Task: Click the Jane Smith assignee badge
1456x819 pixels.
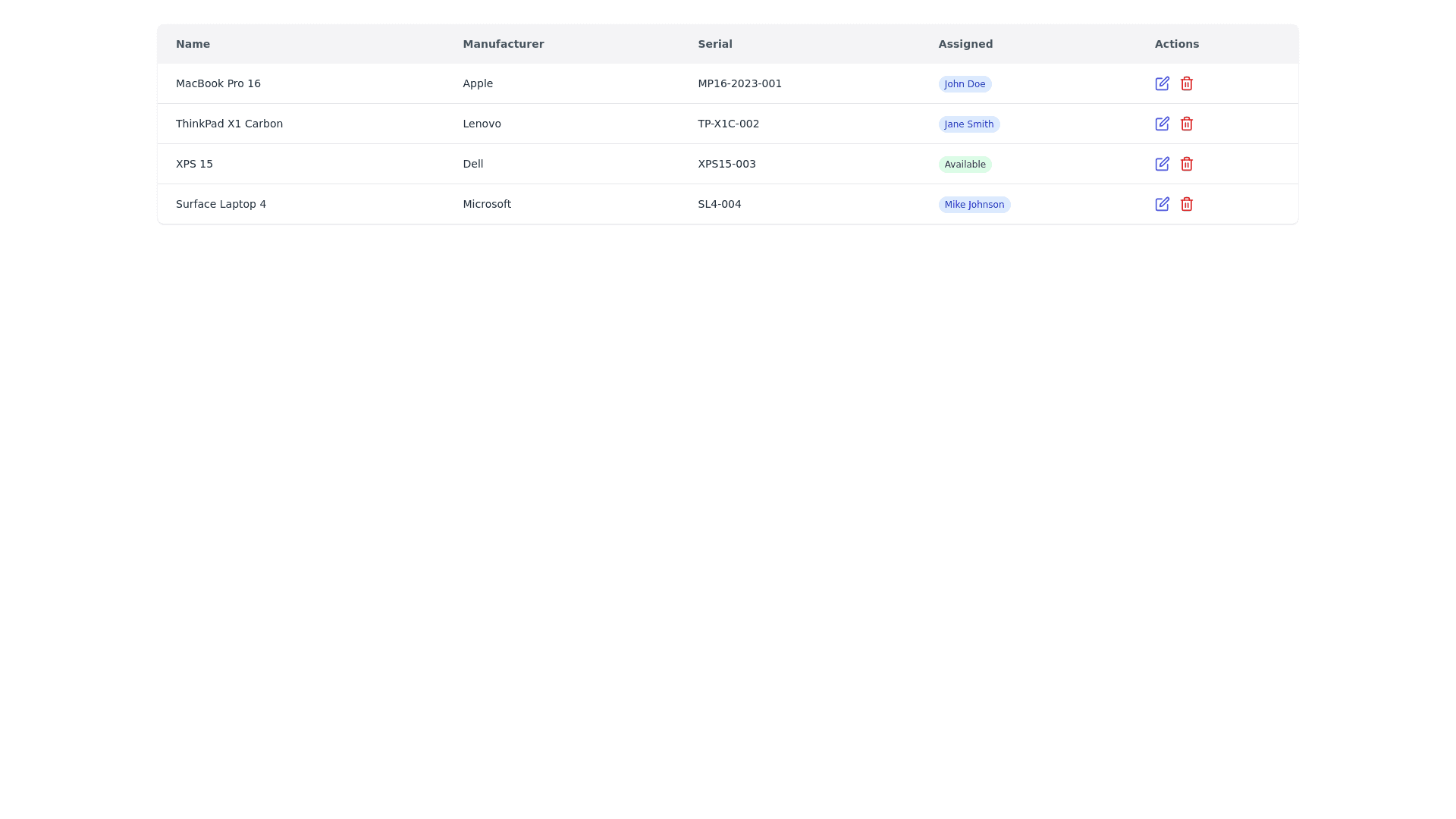Action: tap(968, 124)
